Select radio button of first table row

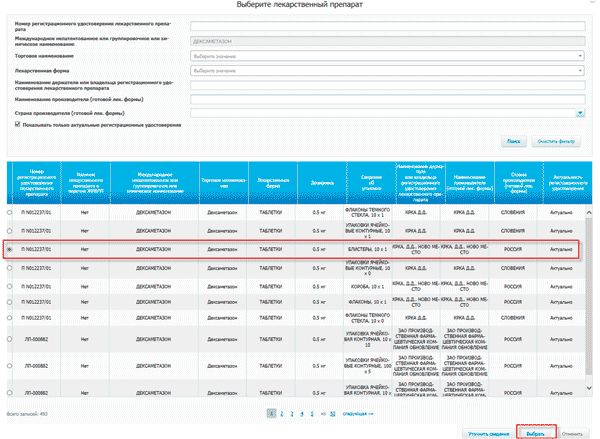click(10, 212)
